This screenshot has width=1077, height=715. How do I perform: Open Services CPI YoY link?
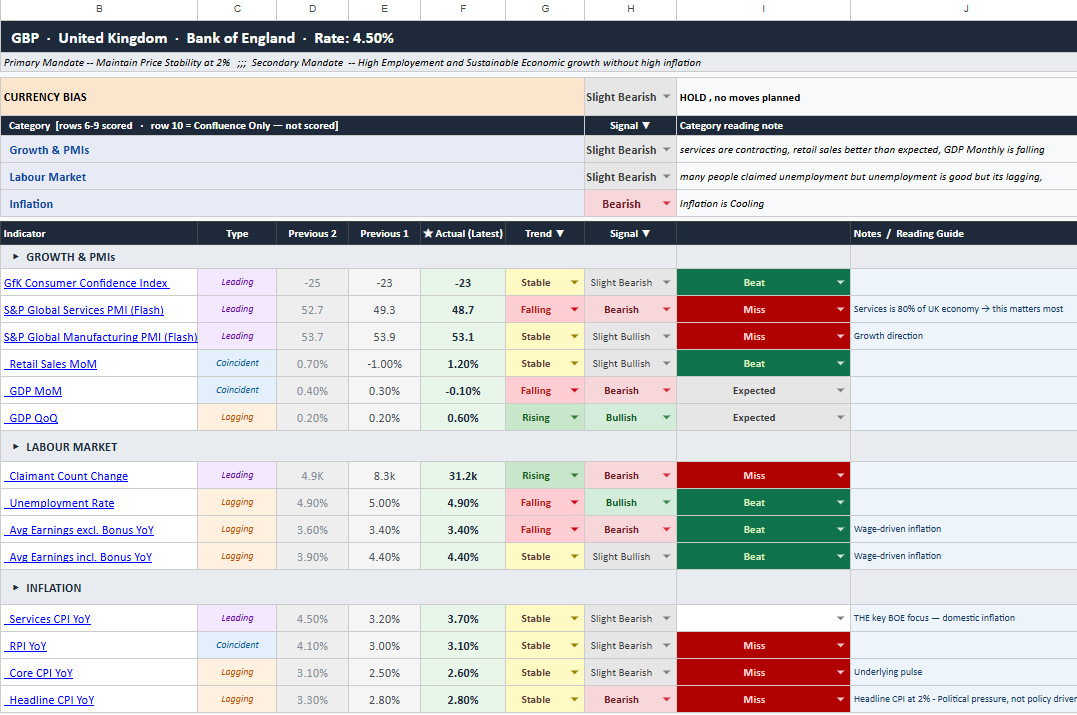pos(49,619)
